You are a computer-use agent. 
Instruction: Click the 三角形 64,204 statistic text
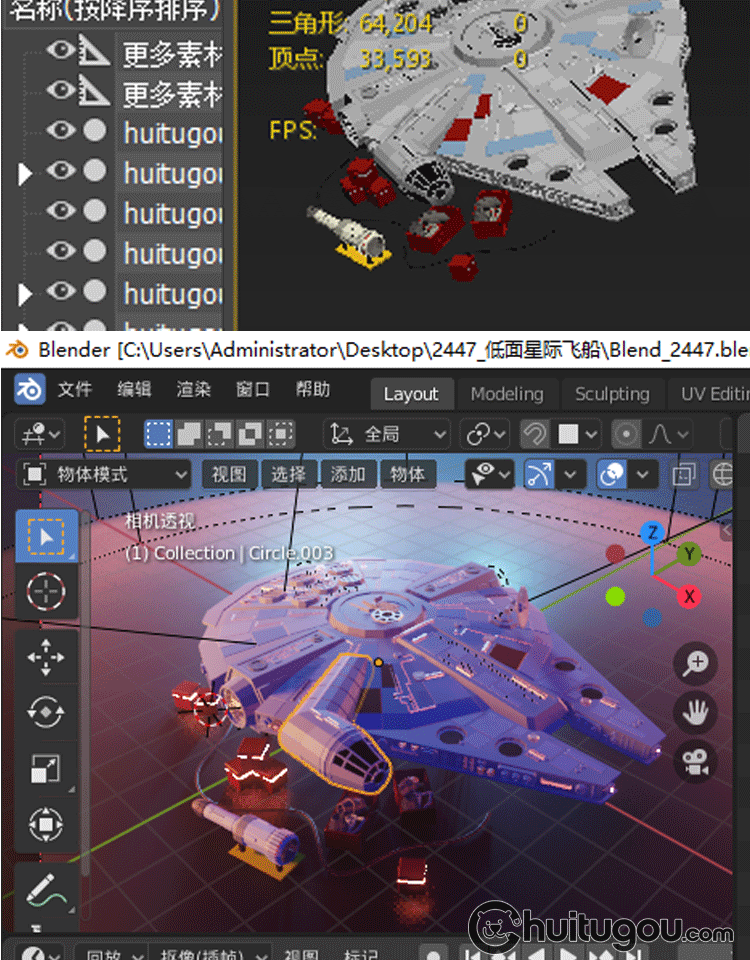(x=351, y=24)
